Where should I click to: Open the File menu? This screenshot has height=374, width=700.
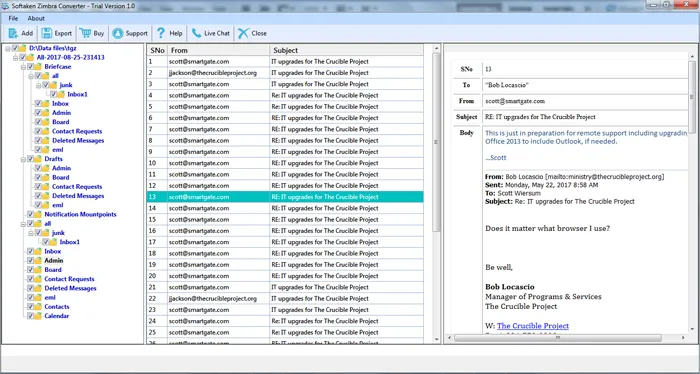tap(13, 18)
